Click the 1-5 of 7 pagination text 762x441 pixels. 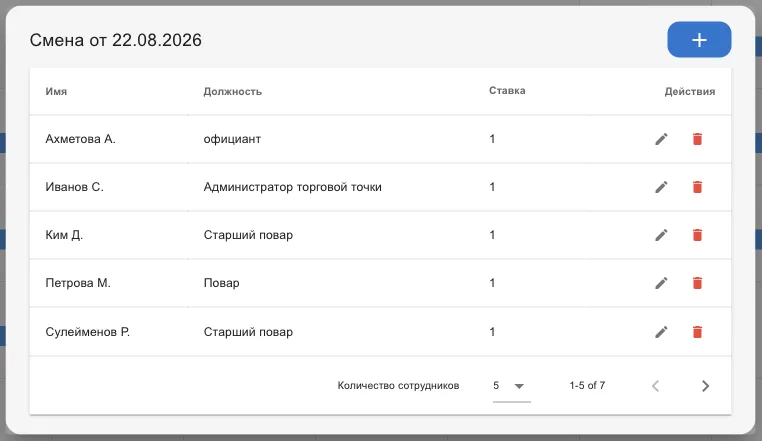point(587,386)
